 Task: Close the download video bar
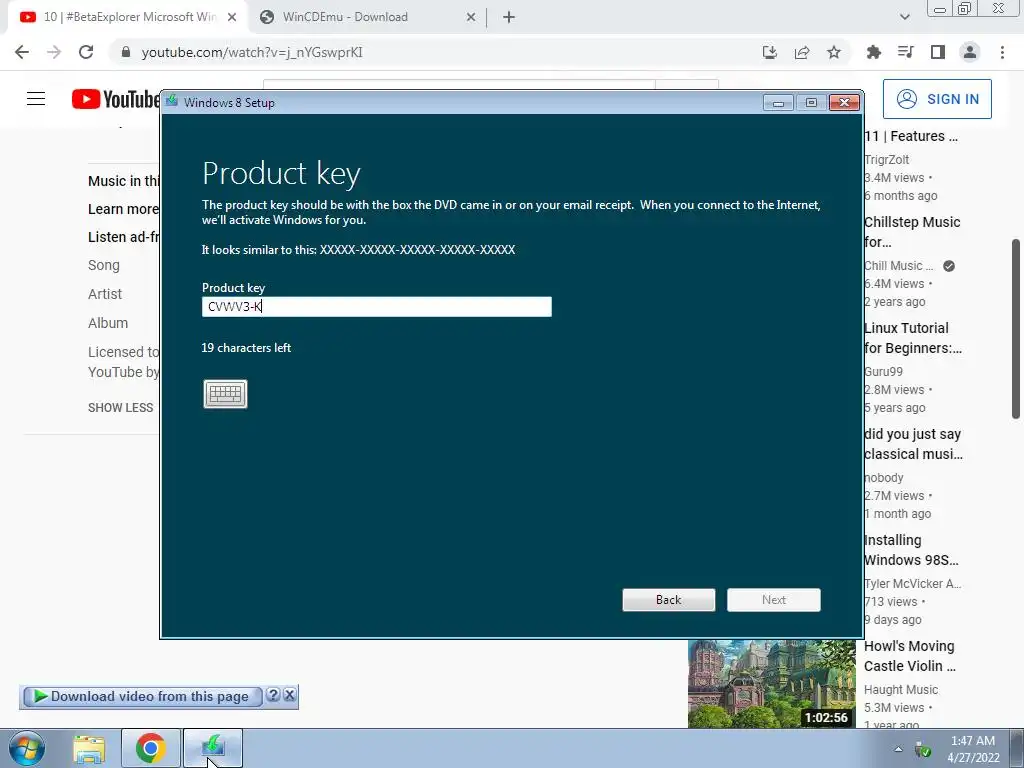[x=289, y=695]
